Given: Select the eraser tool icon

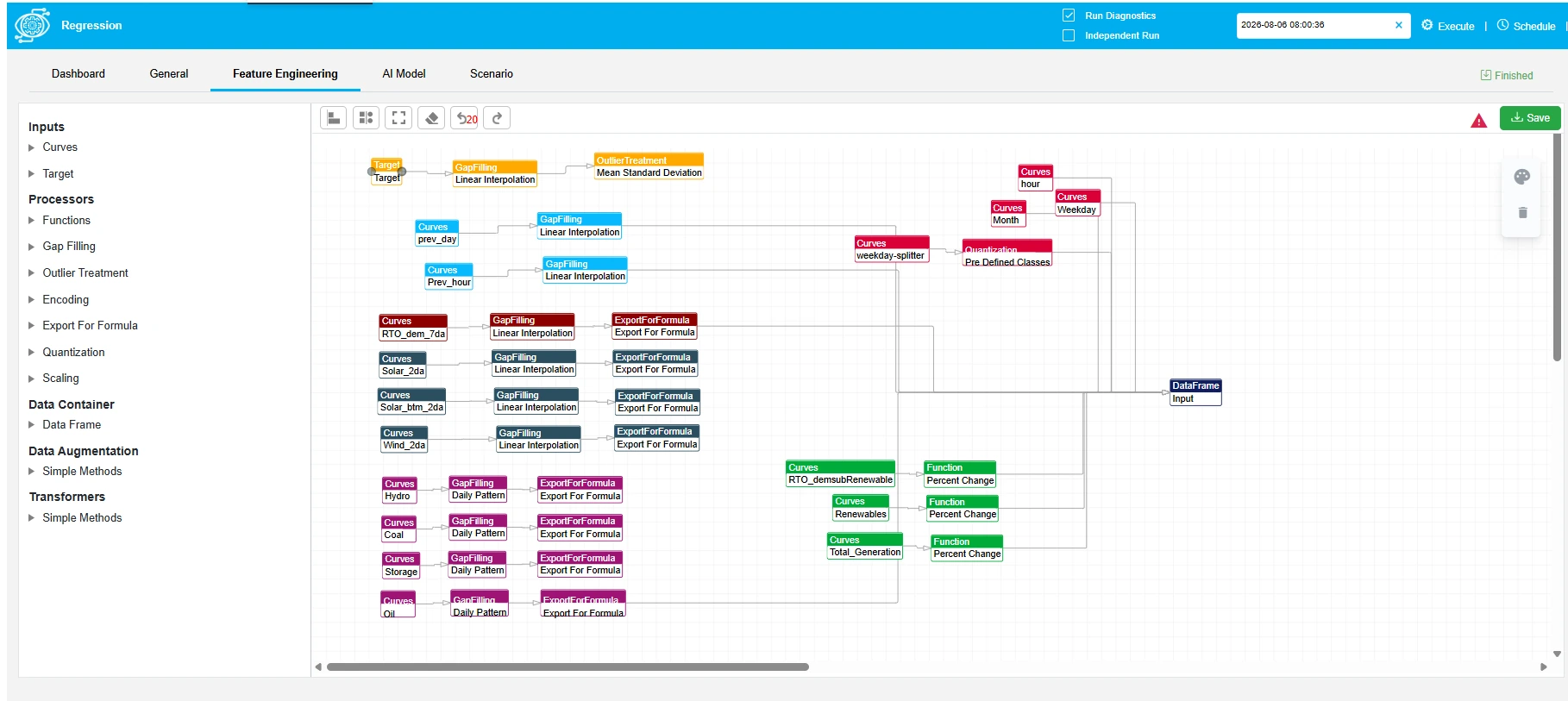Looking at the screenshot, I should tap(431, 118).
